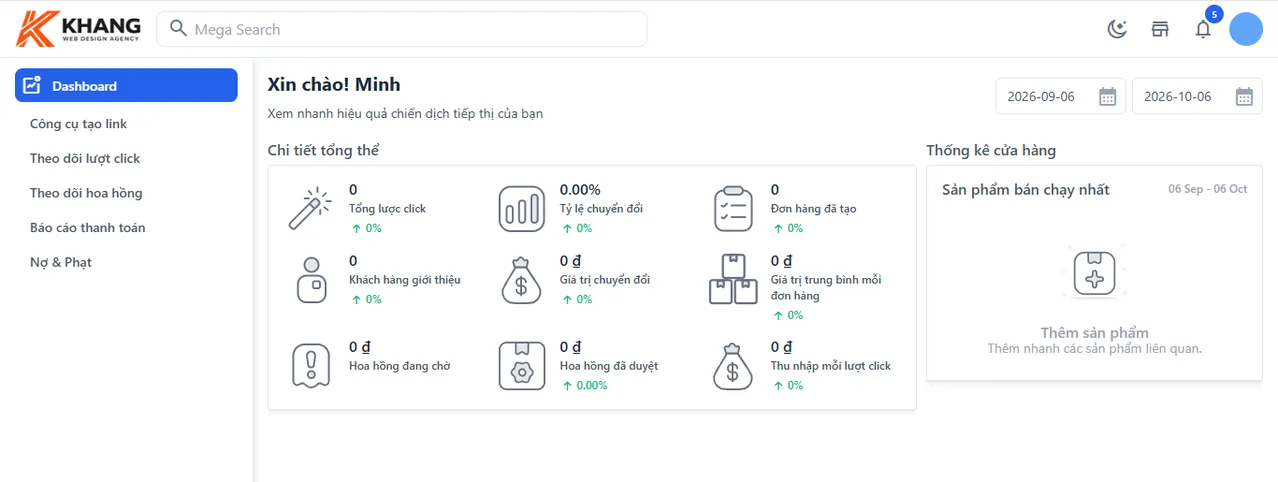
Task: Click the end date field 2026-10-06
Action: click(1197, 97)
